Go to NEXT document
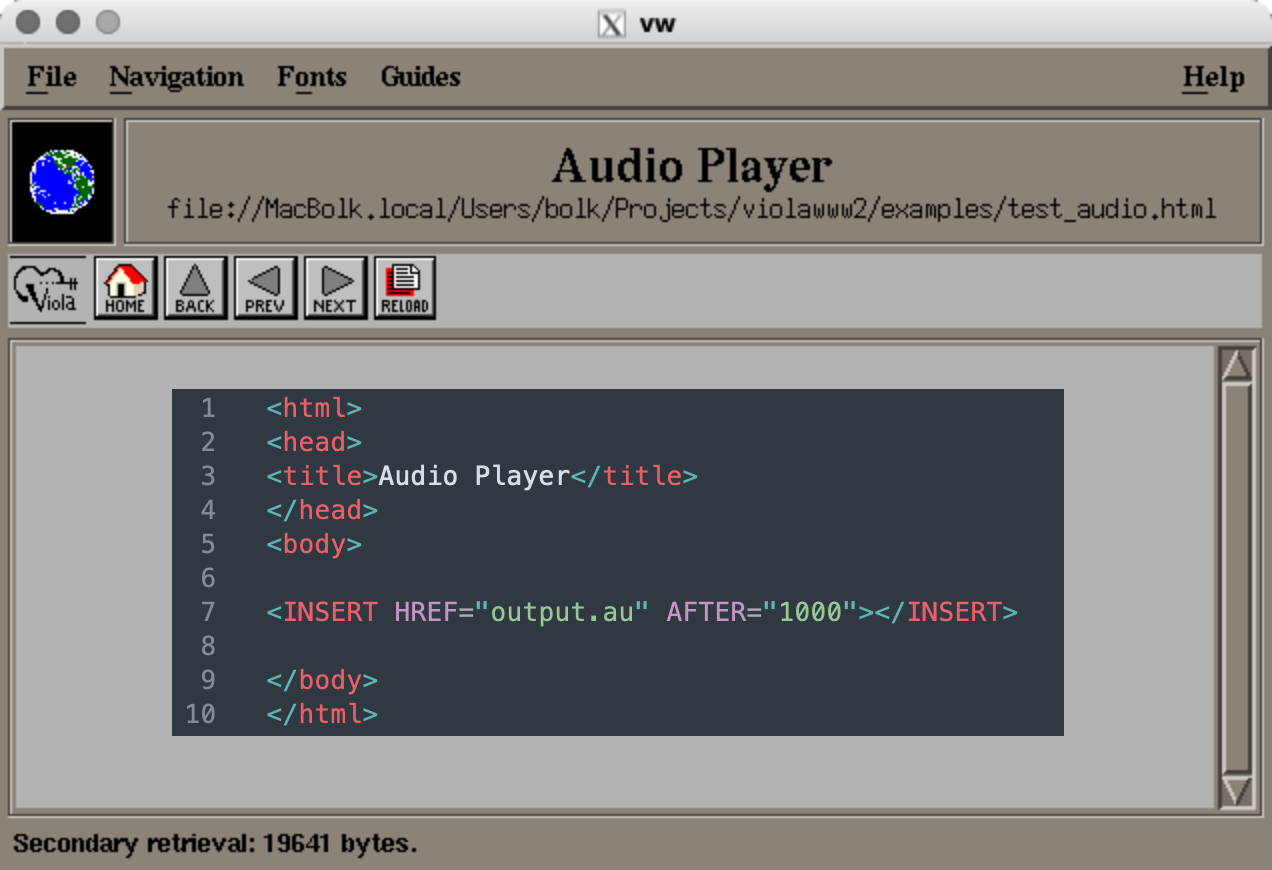This screenshot has height=870, width=1272. (x=335, y=288)
